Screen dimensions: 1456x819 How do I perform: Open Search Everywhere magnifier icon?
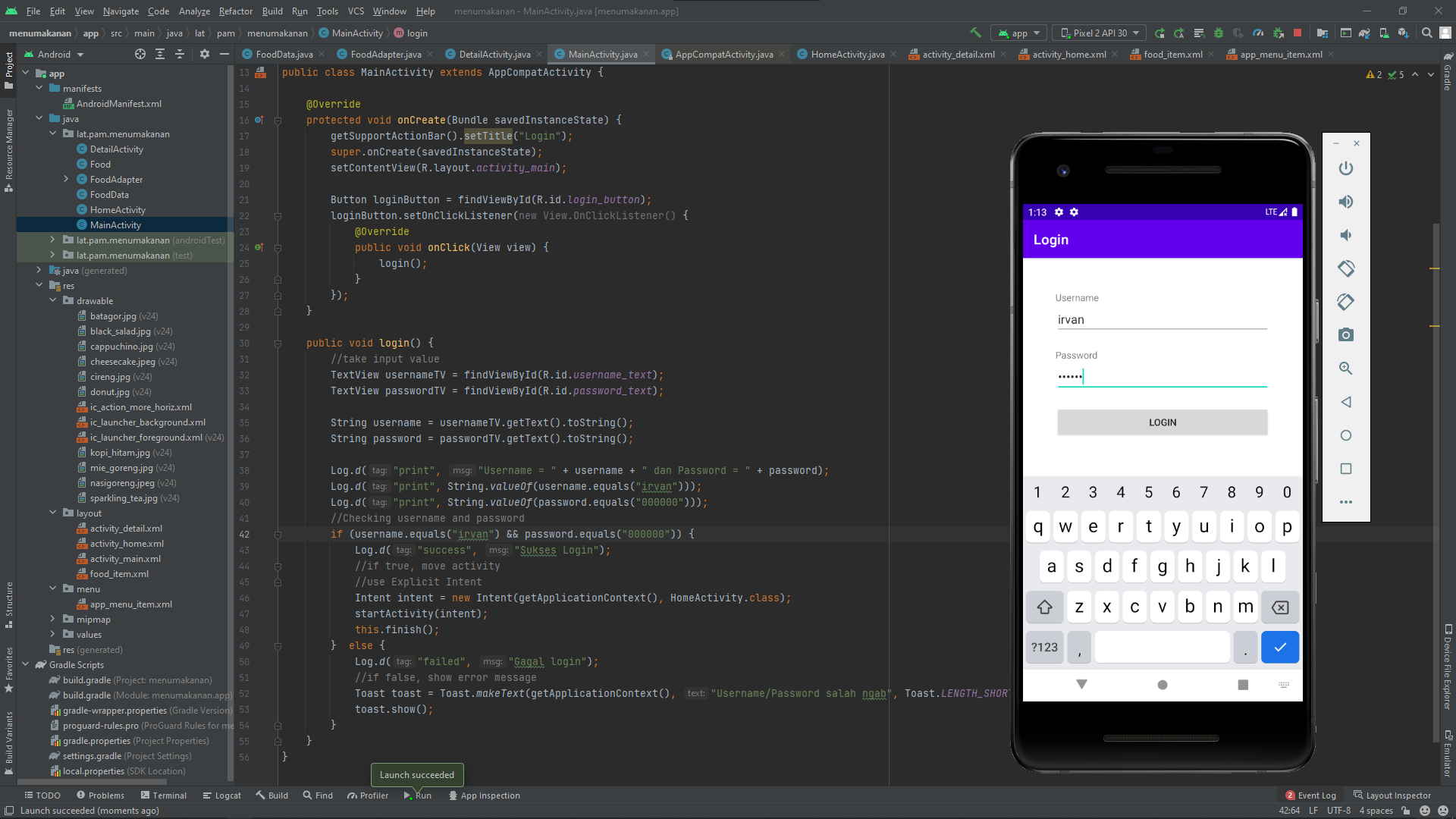point(1426,33)
